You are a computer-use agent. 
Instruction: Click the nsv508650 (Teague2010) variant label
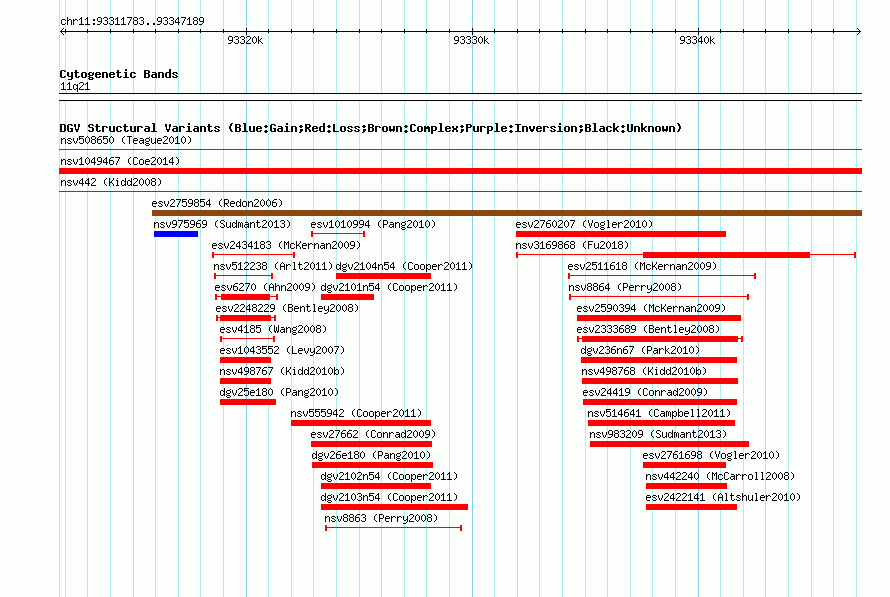126,140
